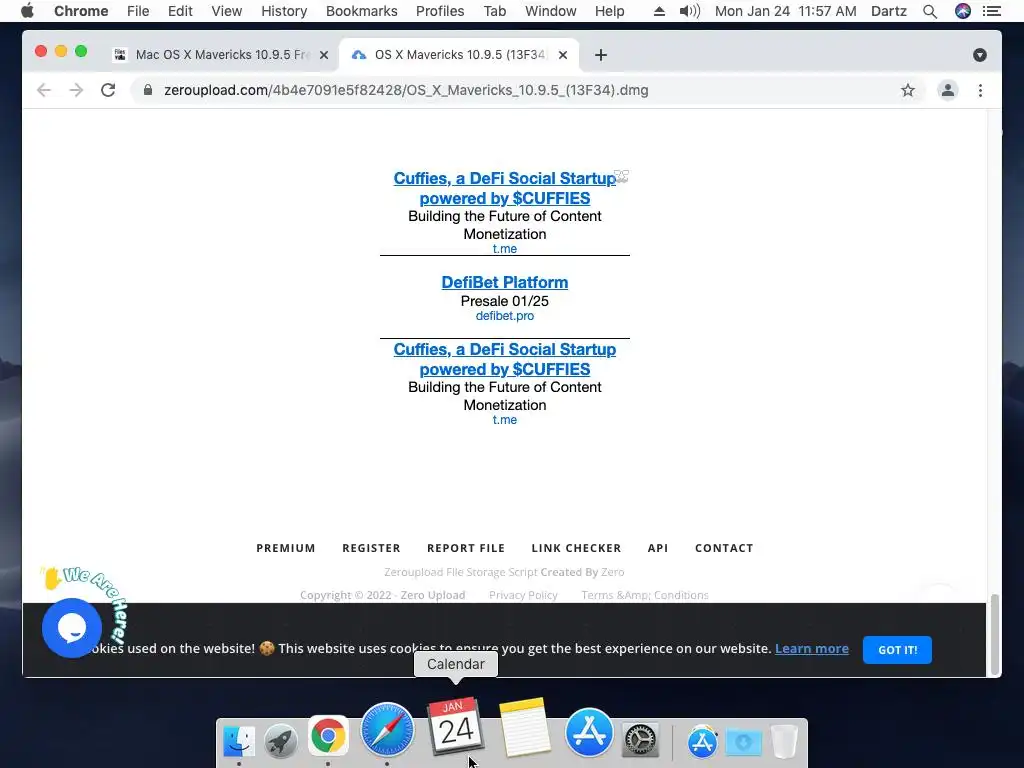The width and height of the screenshot is (1024, 768).
Task: Open the Window menu
Action: [x=551, y=11]
